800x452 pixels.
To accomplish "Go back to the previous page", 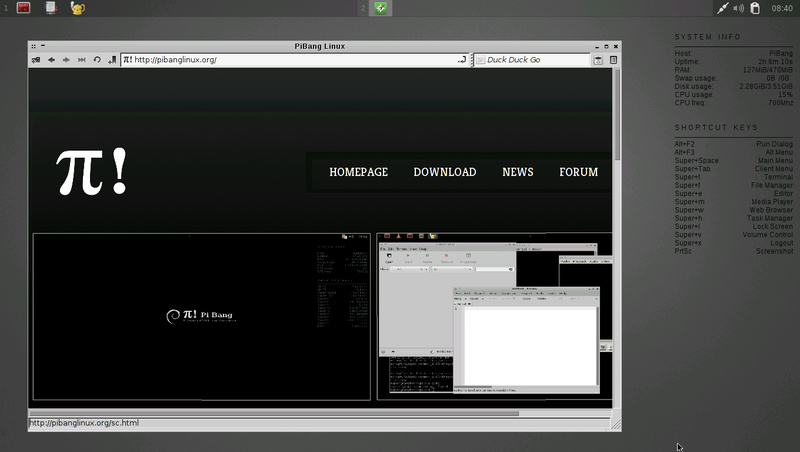I will [51, 60].
